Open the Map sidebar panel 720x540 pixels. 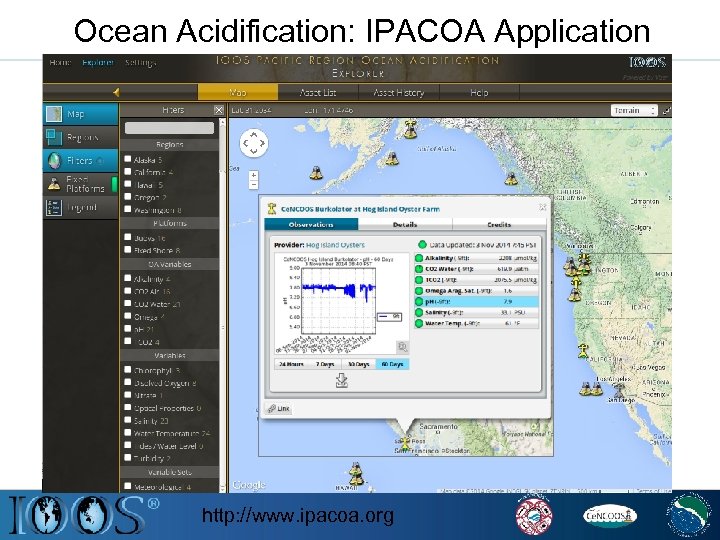pyautogui.click(x=81, y=114)
